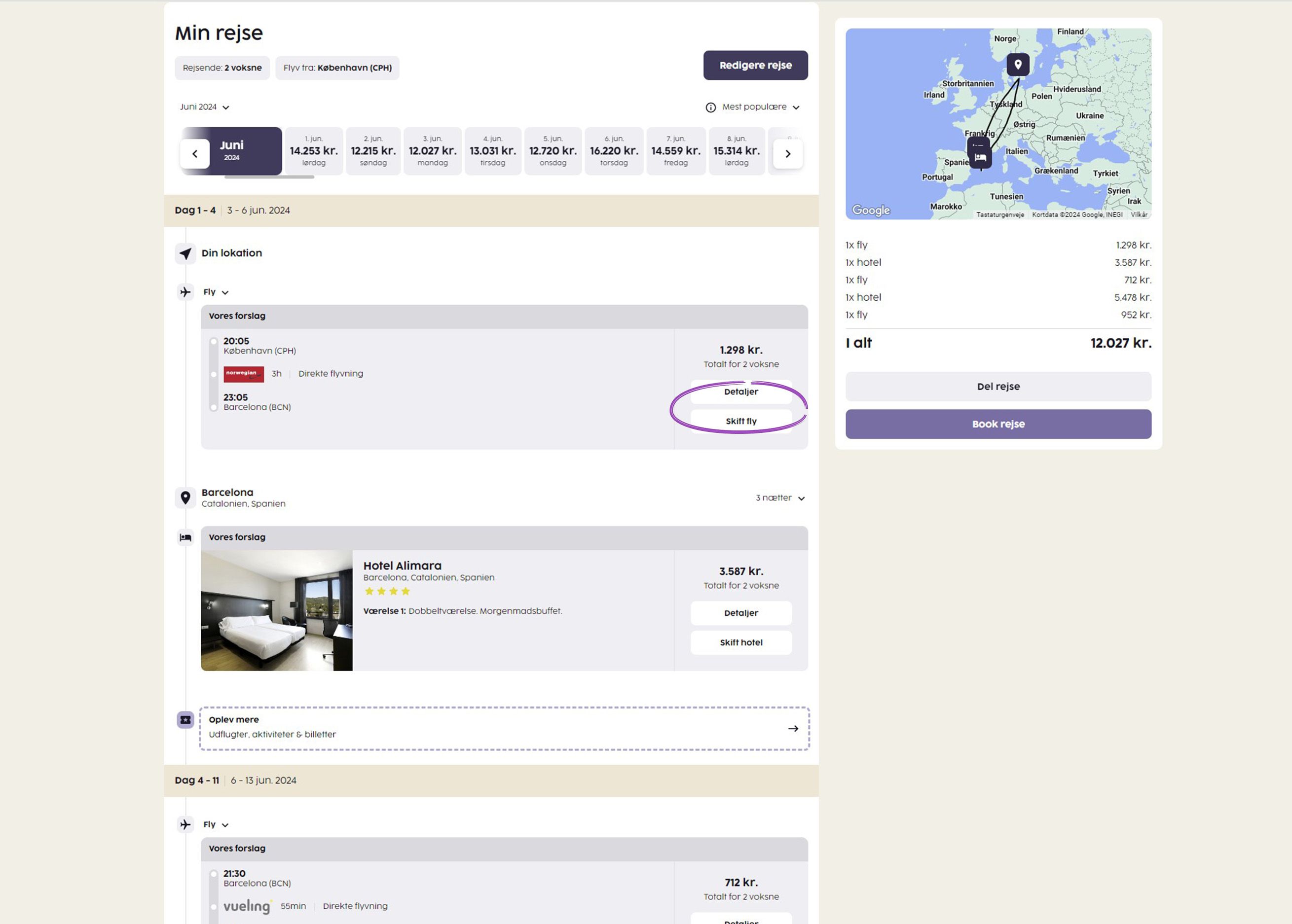Screen dimensions: 1292x924
Task: Select the 6. jun. 16.220 kr. date
Action: tap(614, 151)
